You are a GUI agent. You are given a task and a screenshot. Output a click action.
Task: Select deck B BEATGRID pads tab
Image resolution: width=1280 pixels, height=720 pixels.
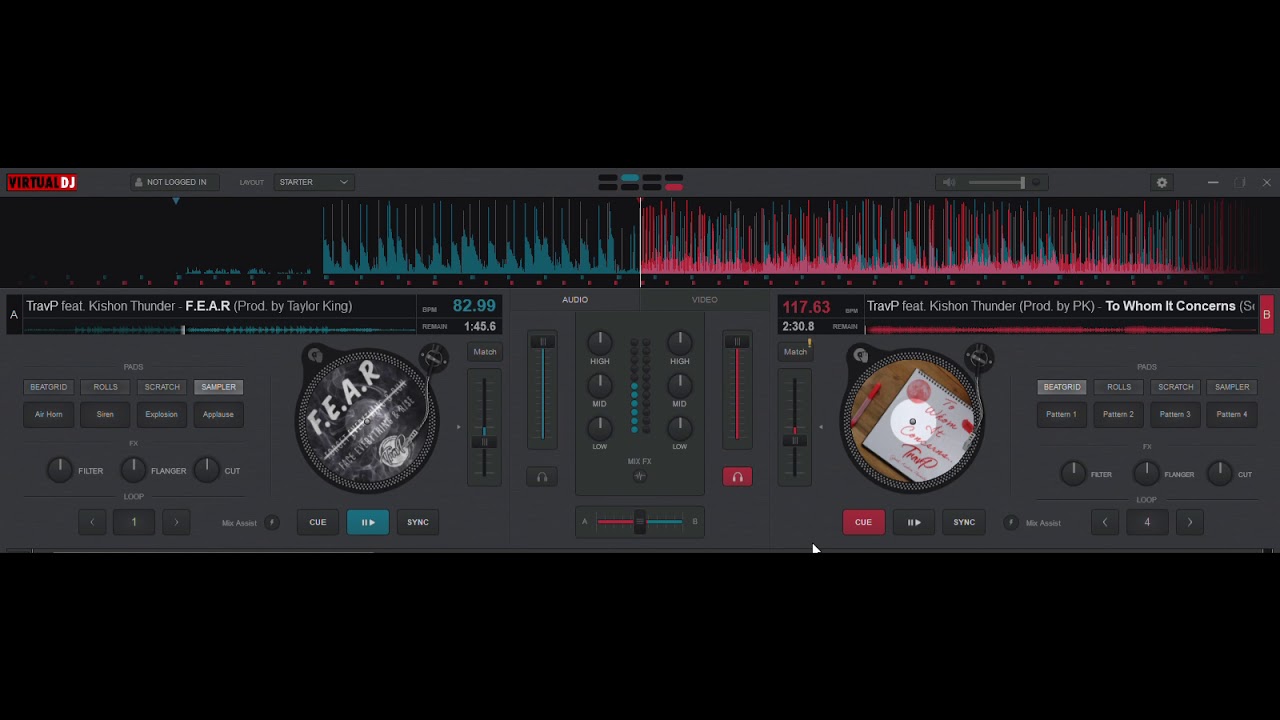coord(1062,387)
